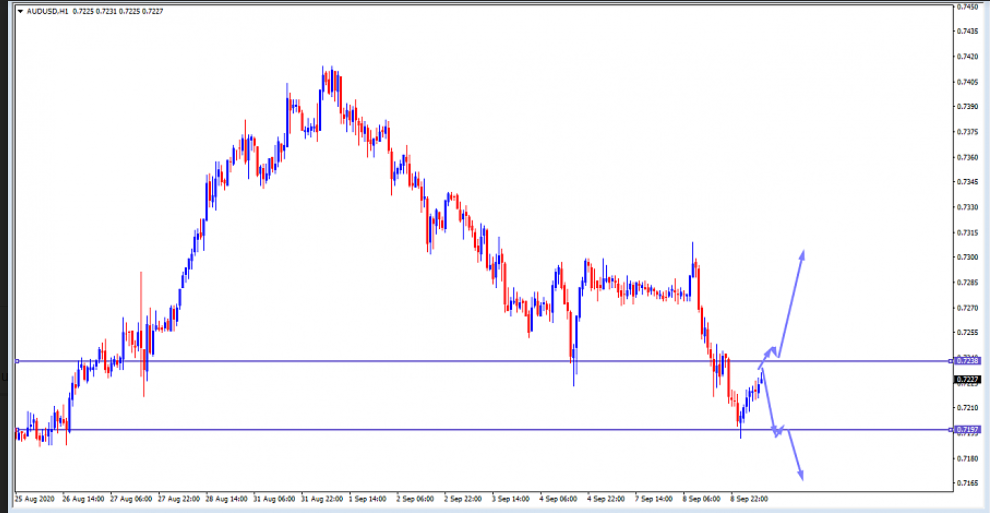This screenshot has height=513, width=990.
Task: Select the lower horizontal line left anchor handle
Action: pyautogui.click(x=17, y=430)
